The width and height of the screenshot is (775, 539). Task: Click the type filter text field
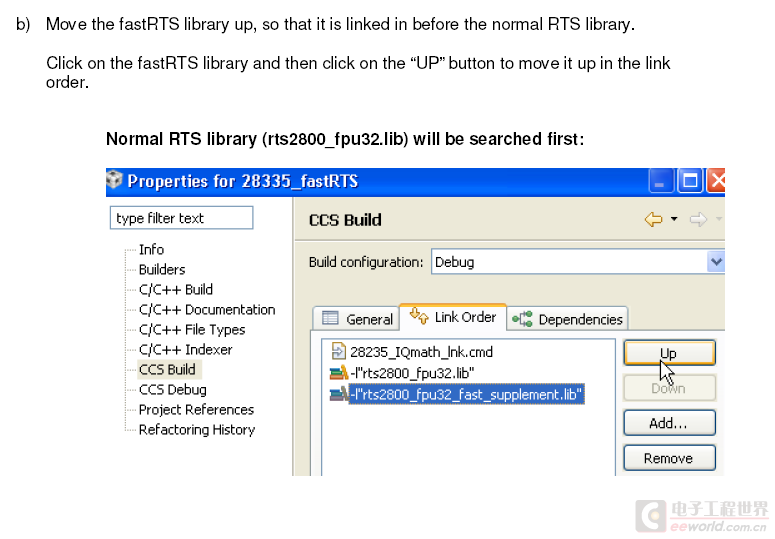pyautogui.click(x=181, y=218)
